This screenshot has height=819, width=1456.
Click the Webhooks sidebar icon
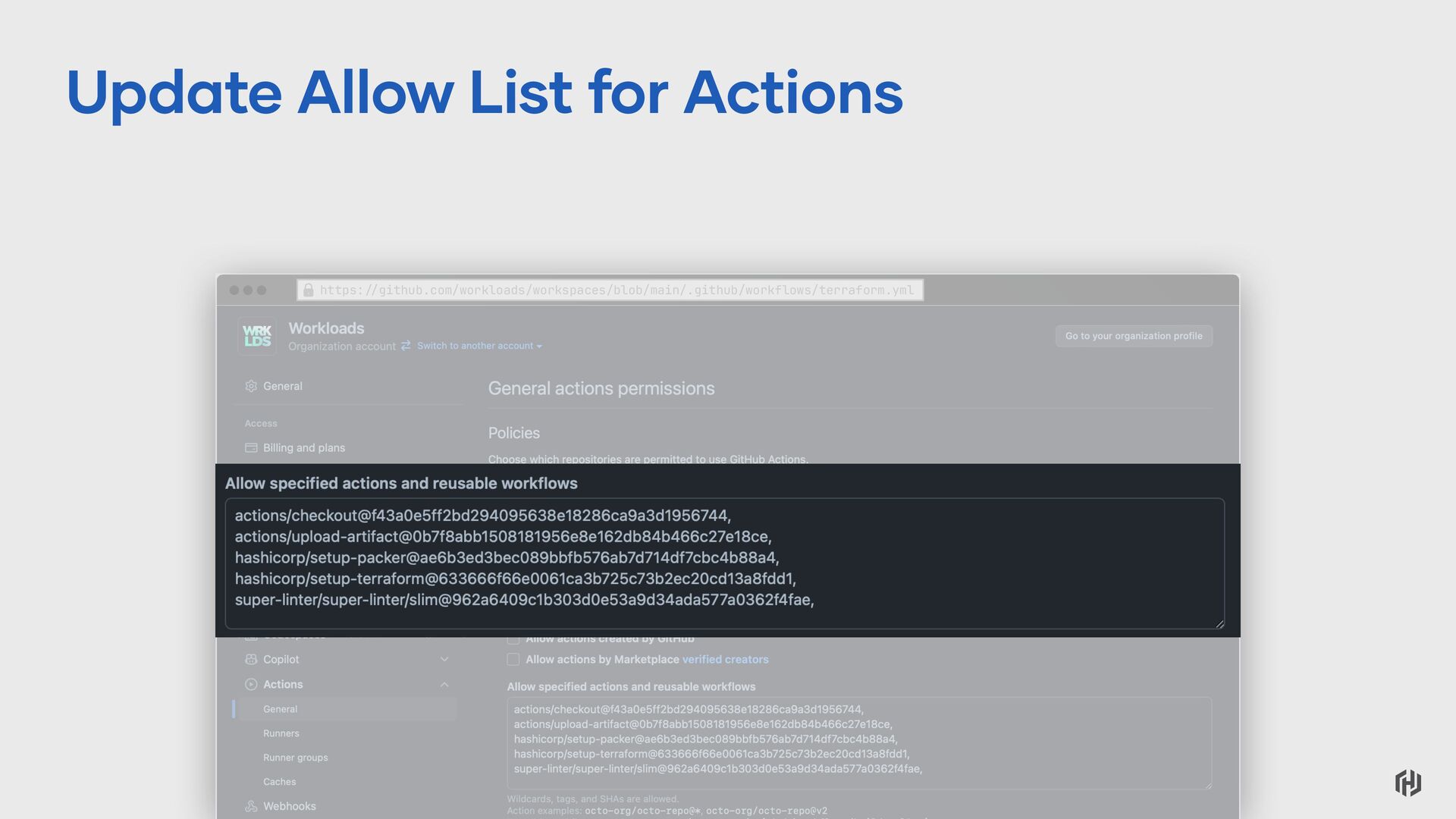click(x=251, y=806)
